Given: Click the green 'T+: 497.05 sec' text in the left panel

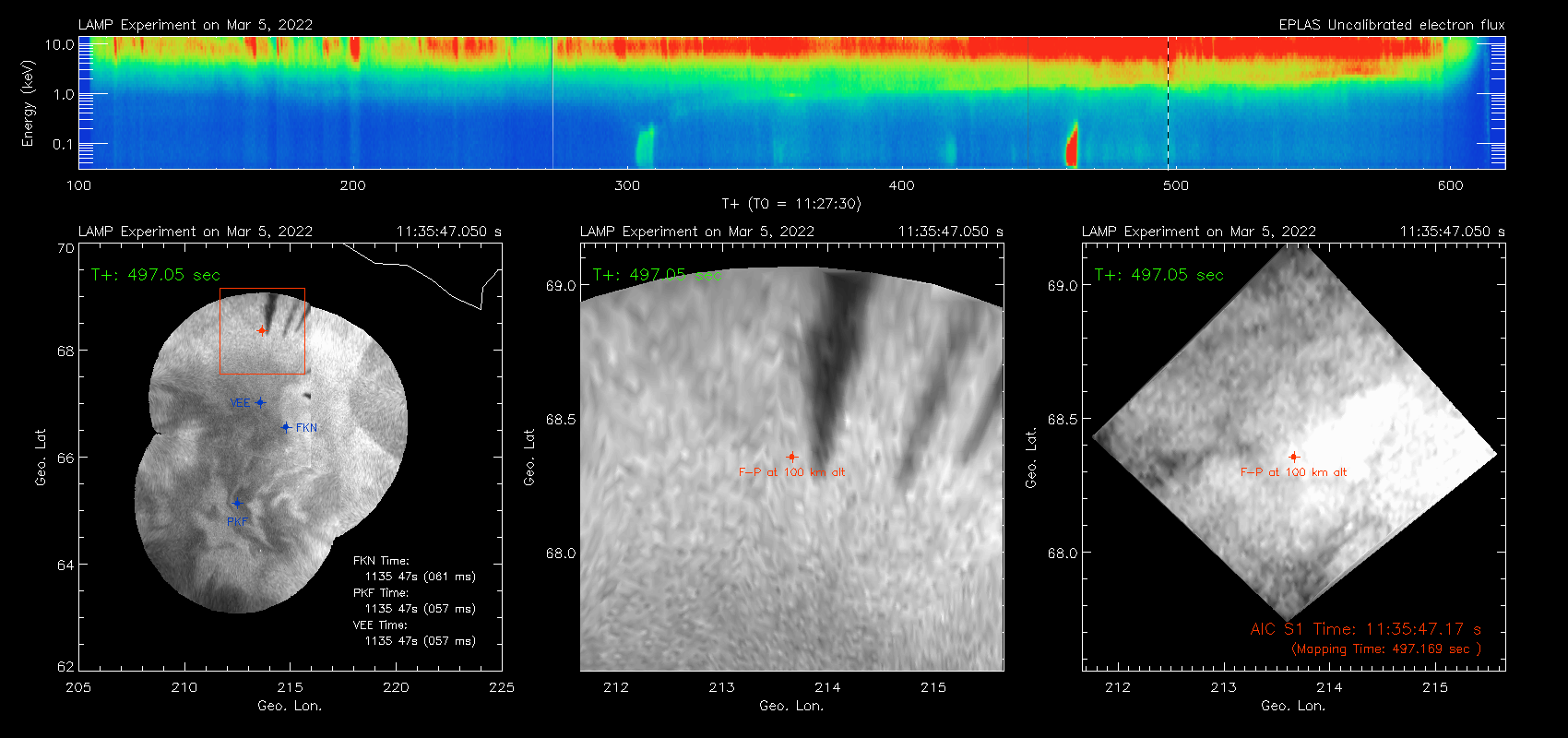Looking at the screenshot, I should [156, 275].
